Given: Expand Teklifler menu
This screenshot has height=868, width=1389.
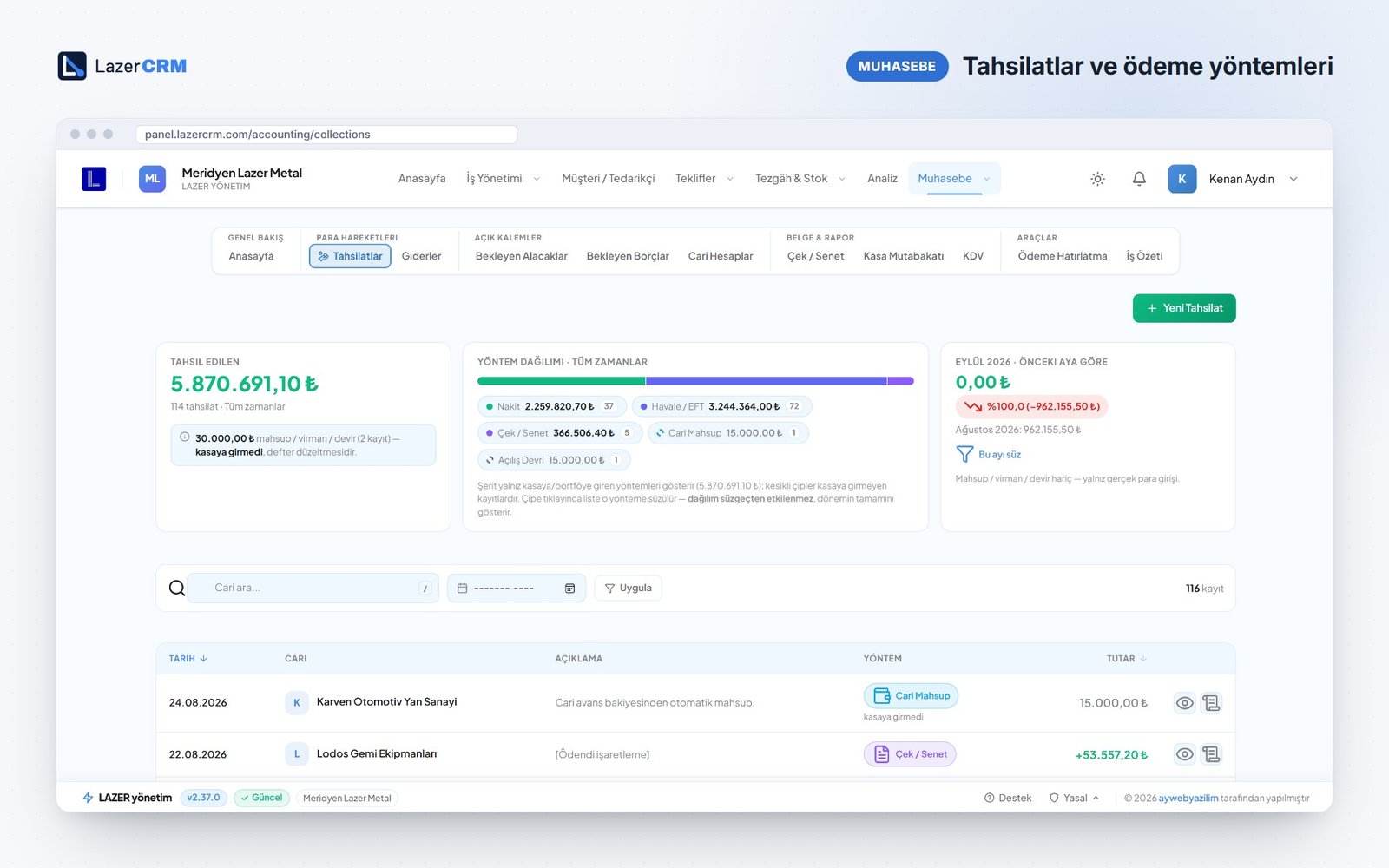Looking at the screenshot, I should pyautogui.click(x=705, y=179).
